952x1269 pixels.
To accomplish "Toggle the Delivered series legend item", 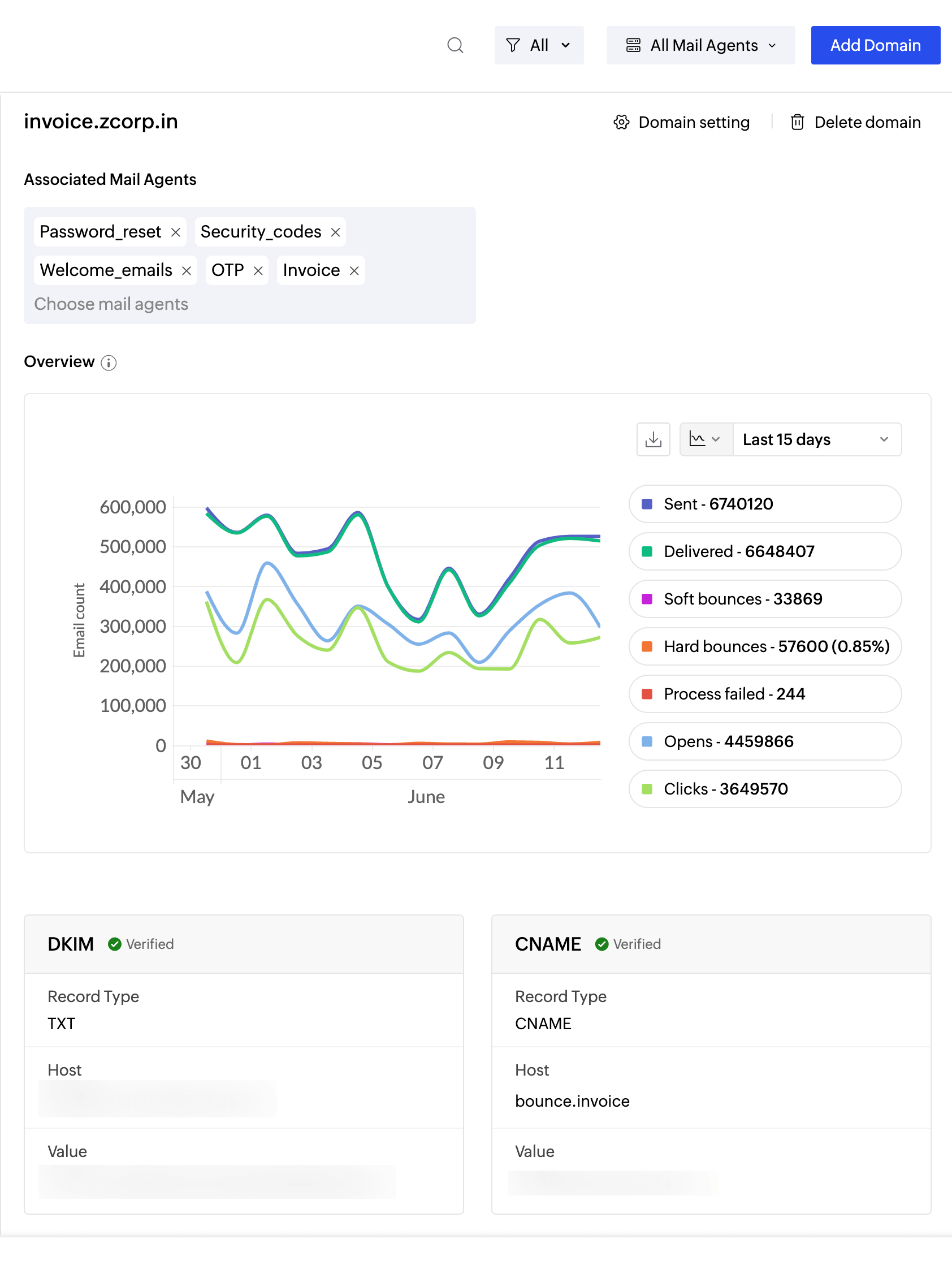I will 764,551.
